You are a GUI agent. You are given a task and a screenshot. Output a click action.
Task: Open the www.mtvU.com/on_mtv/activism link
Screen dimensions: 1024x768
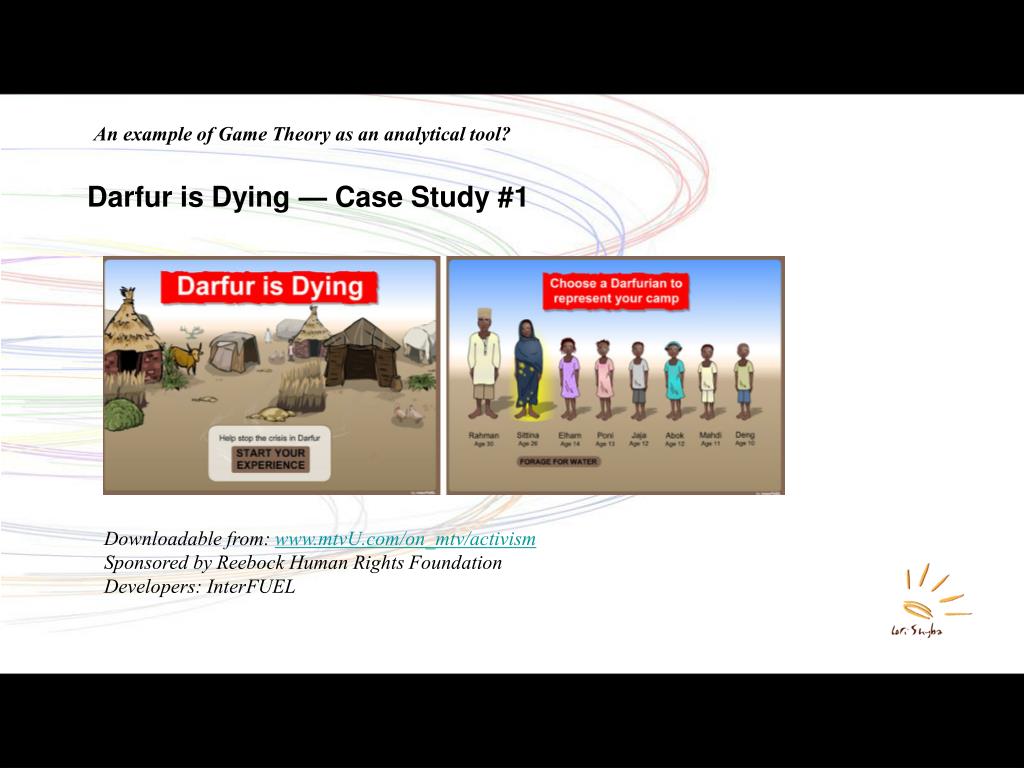pos(405,539)
